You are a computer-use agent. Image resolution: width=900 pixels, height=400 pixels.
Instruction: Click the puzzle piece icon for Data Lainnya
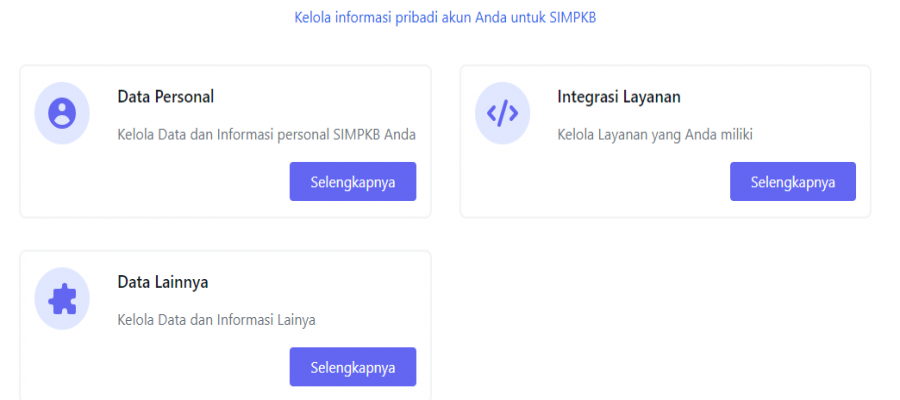(x=62, y=298)
